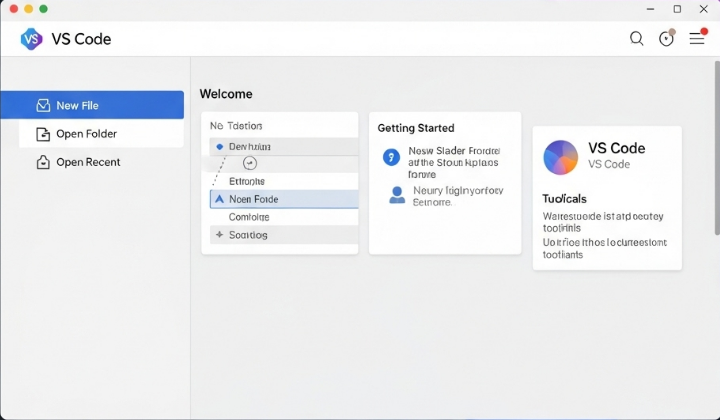Click the yellow minimize traffic light button
The height and width of the screenshot is (420, 720).
pyautogui.click(x=28, y=9)
